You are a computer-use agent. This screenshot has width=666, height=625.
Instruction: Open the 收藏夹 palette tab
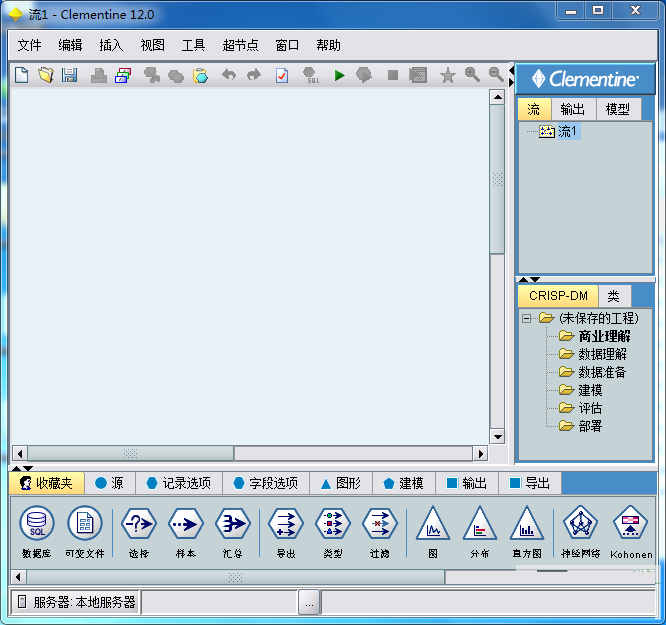(46, 483)
